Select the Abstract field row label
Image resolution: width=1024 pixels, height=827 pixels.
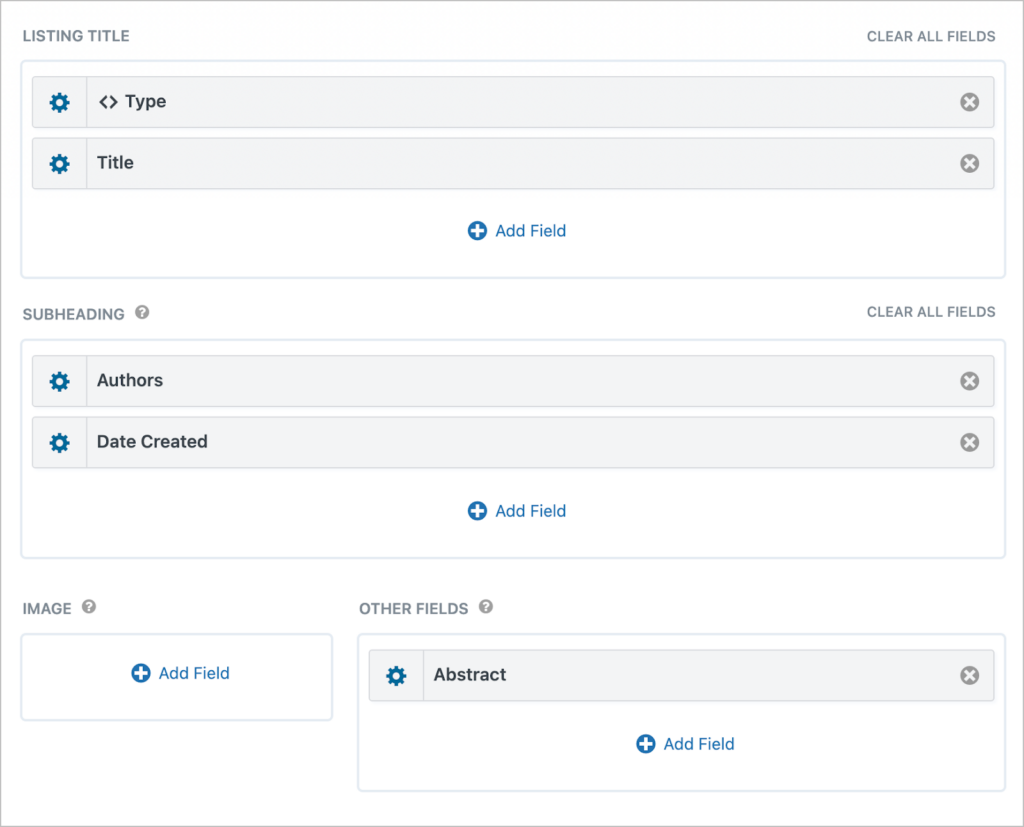[470, 675]
